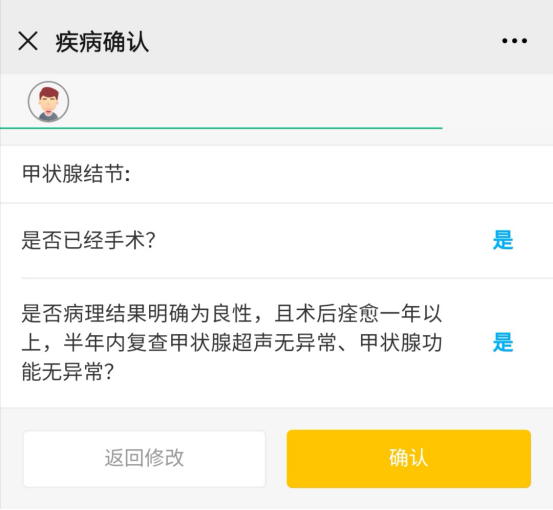Click the green progress line under avatar
This screenshot has height=510, width=553.
[221, 128]
